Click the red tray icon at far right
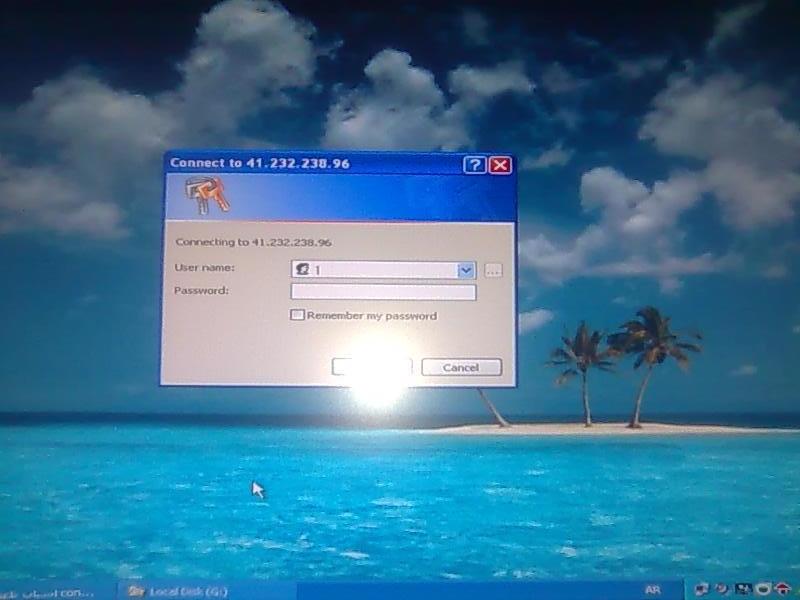 (x=783, y=590)
